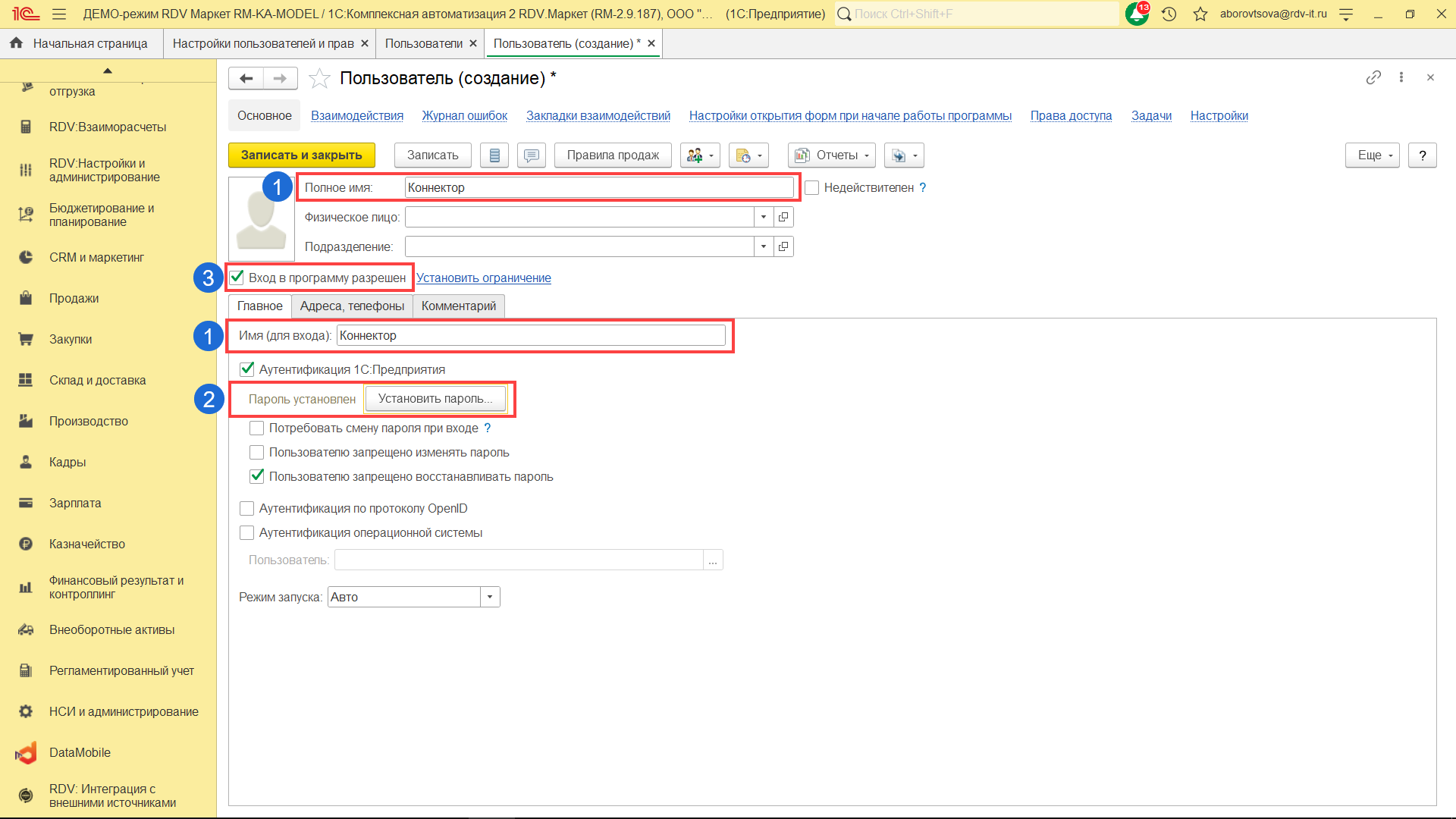The image size is (1456, 819).
Task: Open the history clock icon
Action: click(x=1169, y=14)
